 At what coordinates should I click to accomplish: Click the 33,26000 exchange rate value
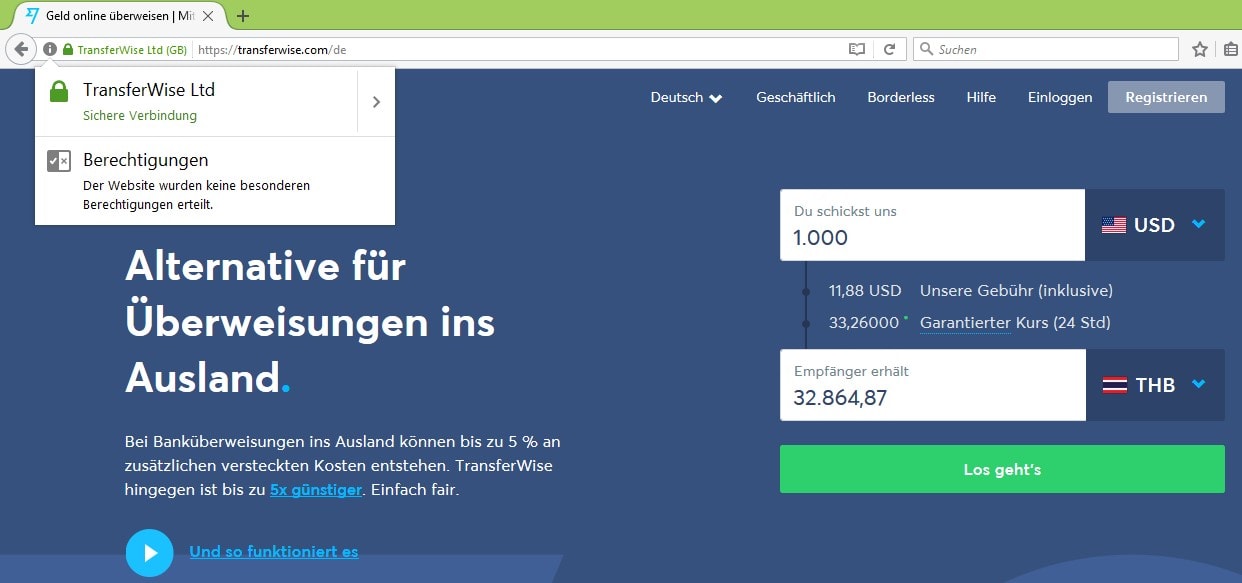coord(864,323)
